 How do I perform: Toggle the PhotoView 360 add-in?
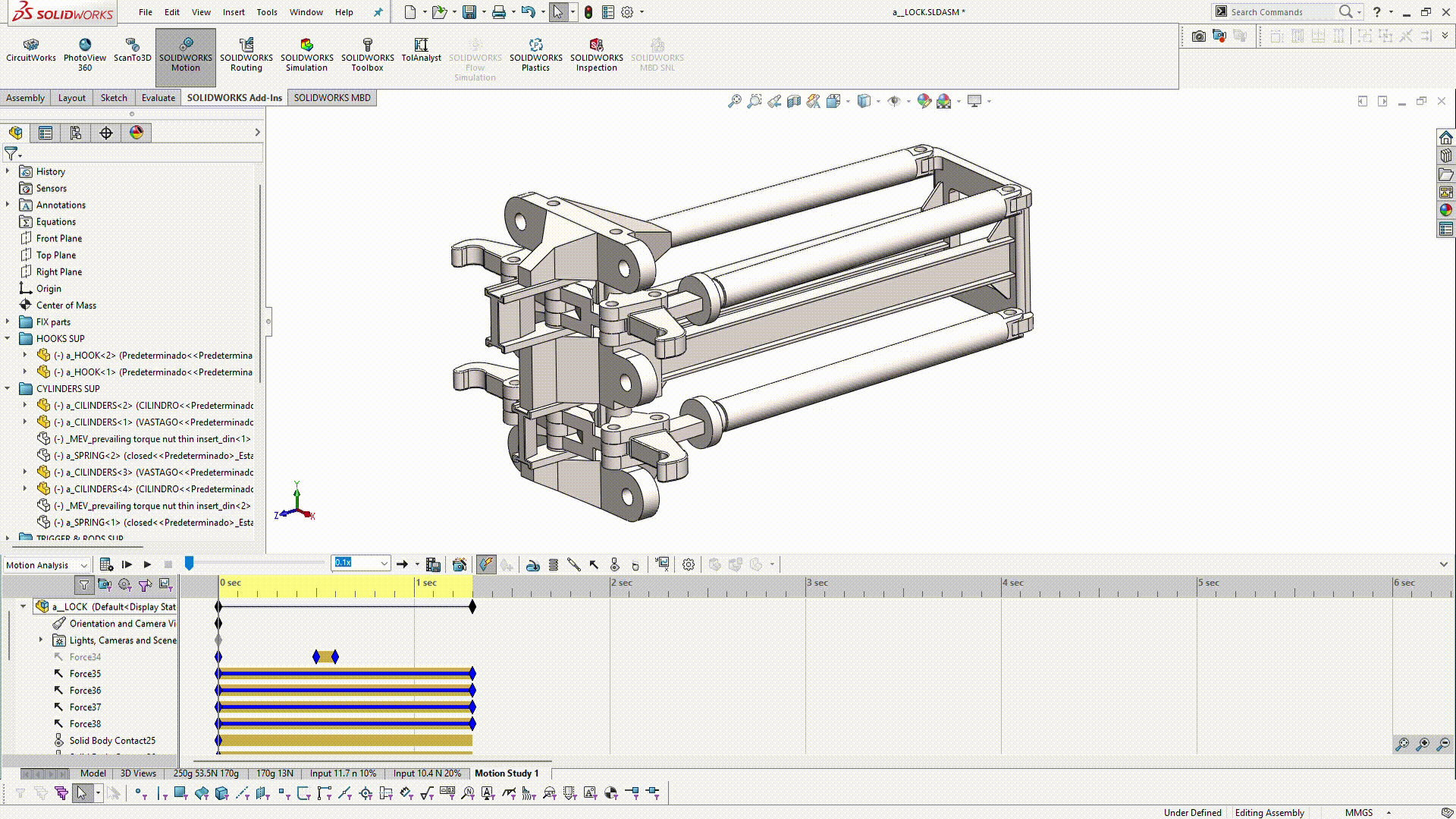tap(85, 55)
